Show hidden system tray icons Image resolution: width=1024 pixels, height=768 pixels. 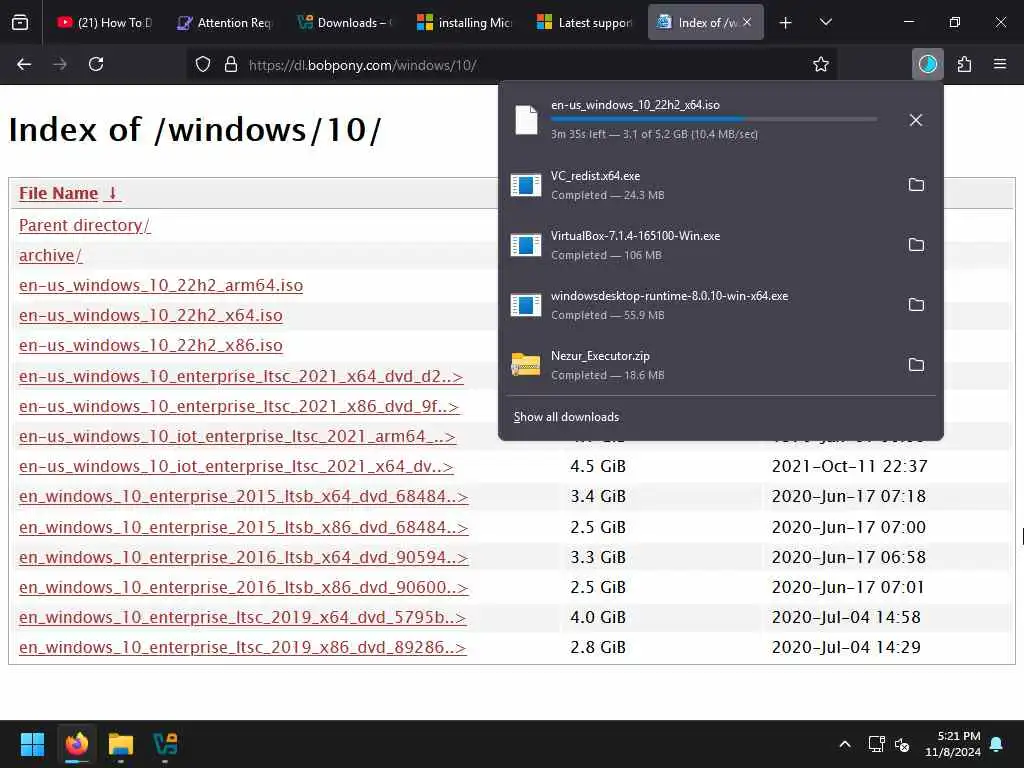coord(844,744)
